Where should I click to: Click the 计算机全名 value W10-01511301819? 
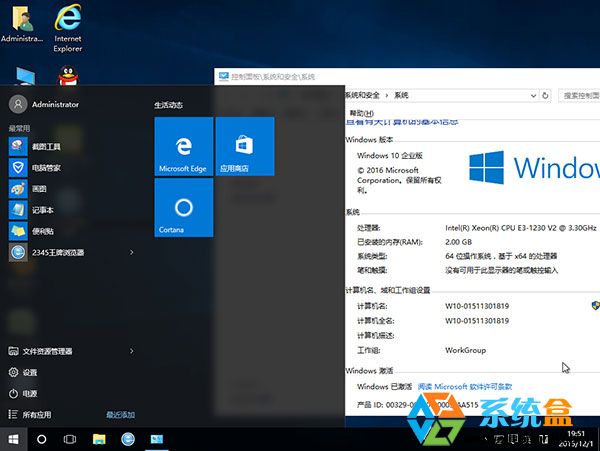tap(477, 321)
